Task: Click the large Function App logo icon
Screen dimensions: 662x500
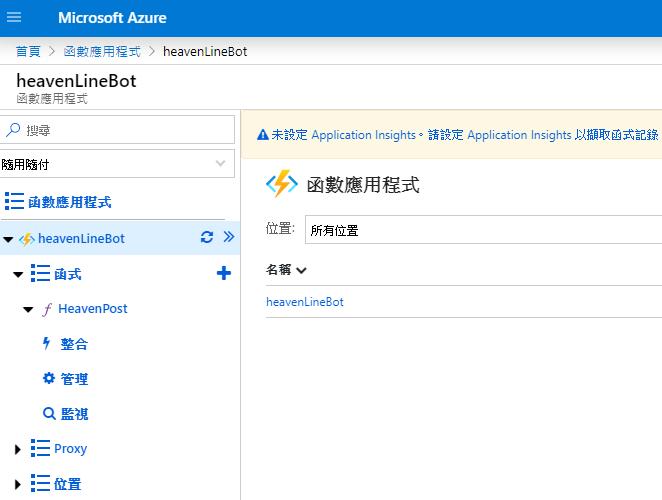Action: pos(282,184)
